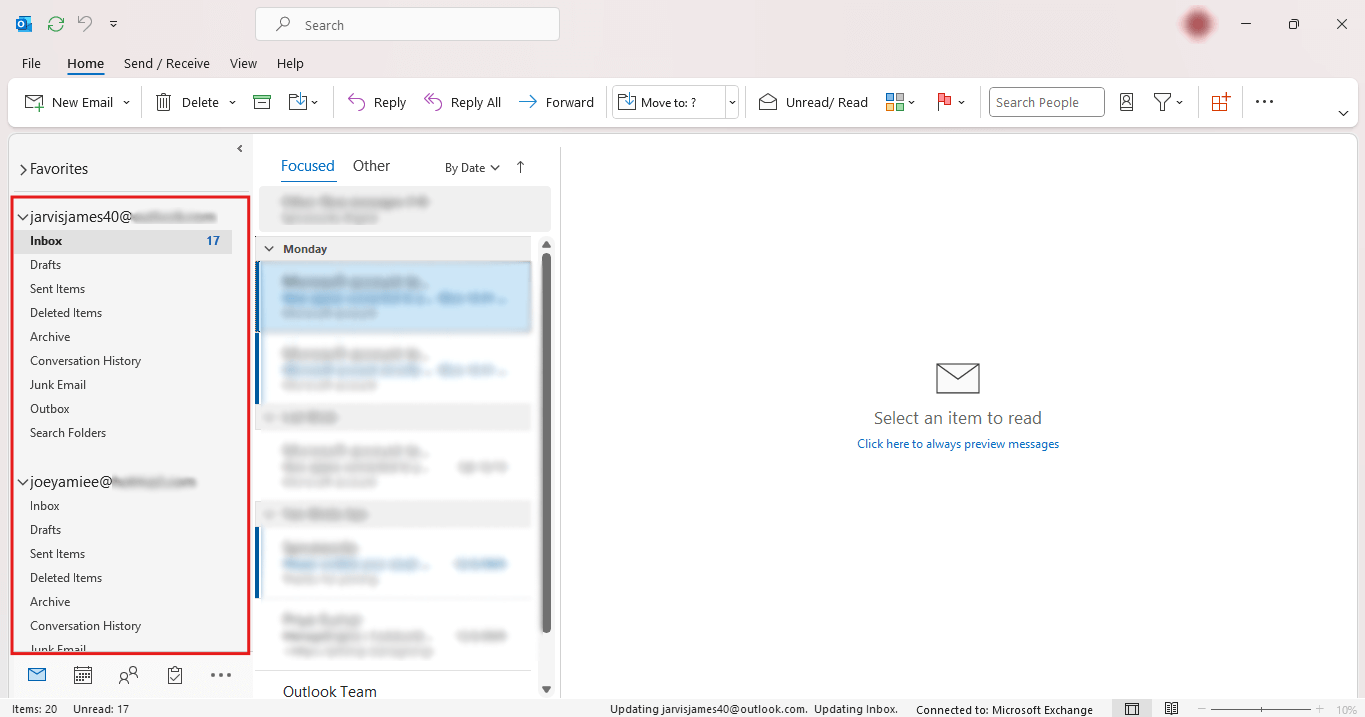Switch to Reading view in status bar
Screen dimensions: 1365x717
pos(1172,709)
